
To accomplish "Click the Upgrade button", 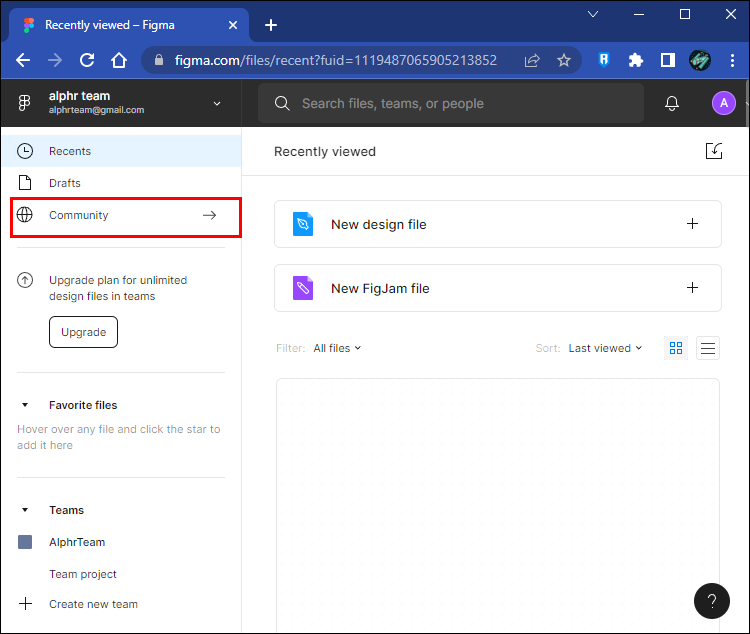I will point(83,332).
